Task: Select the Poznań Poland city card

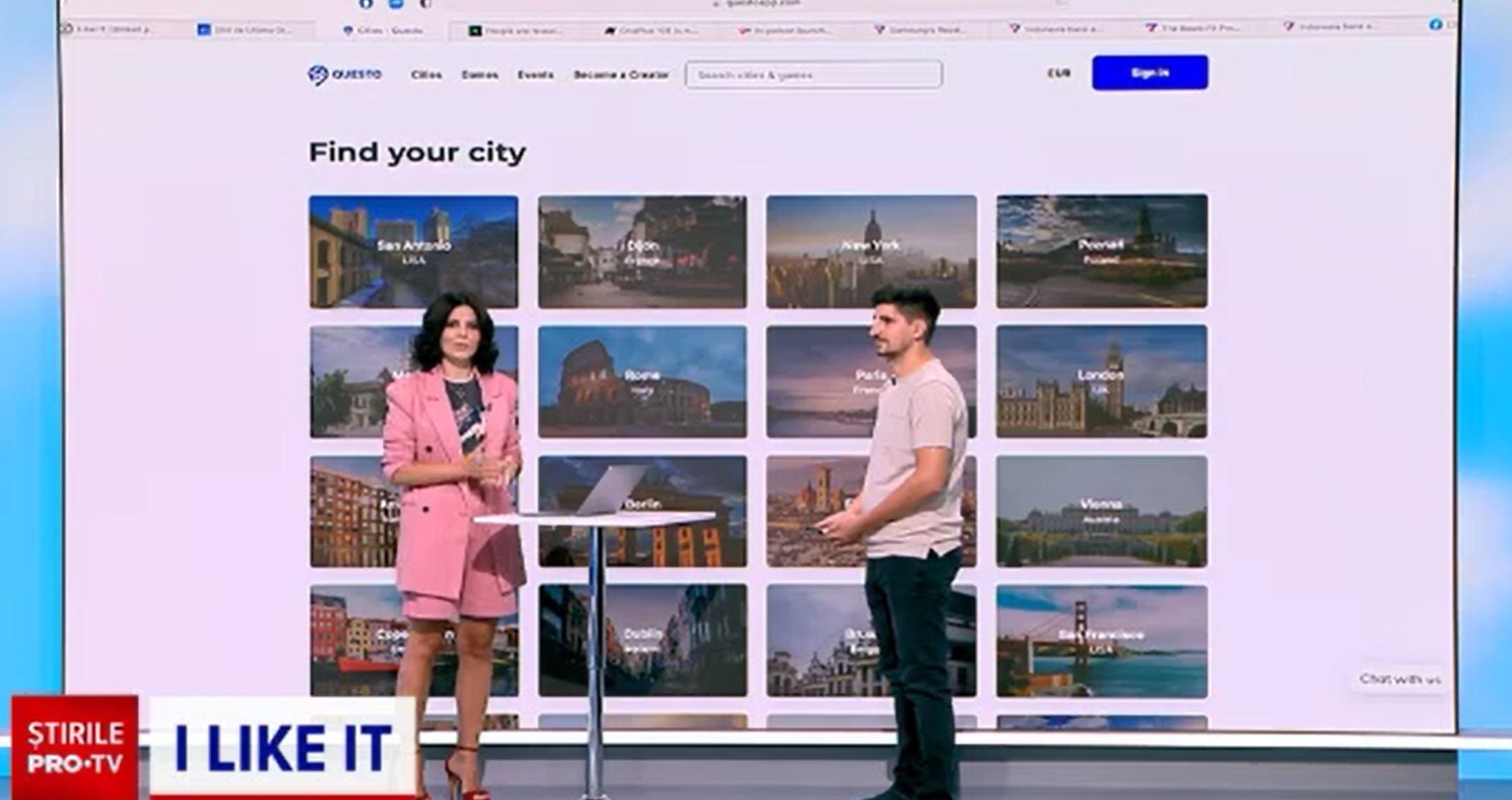Action: (x=1101, y=251)
